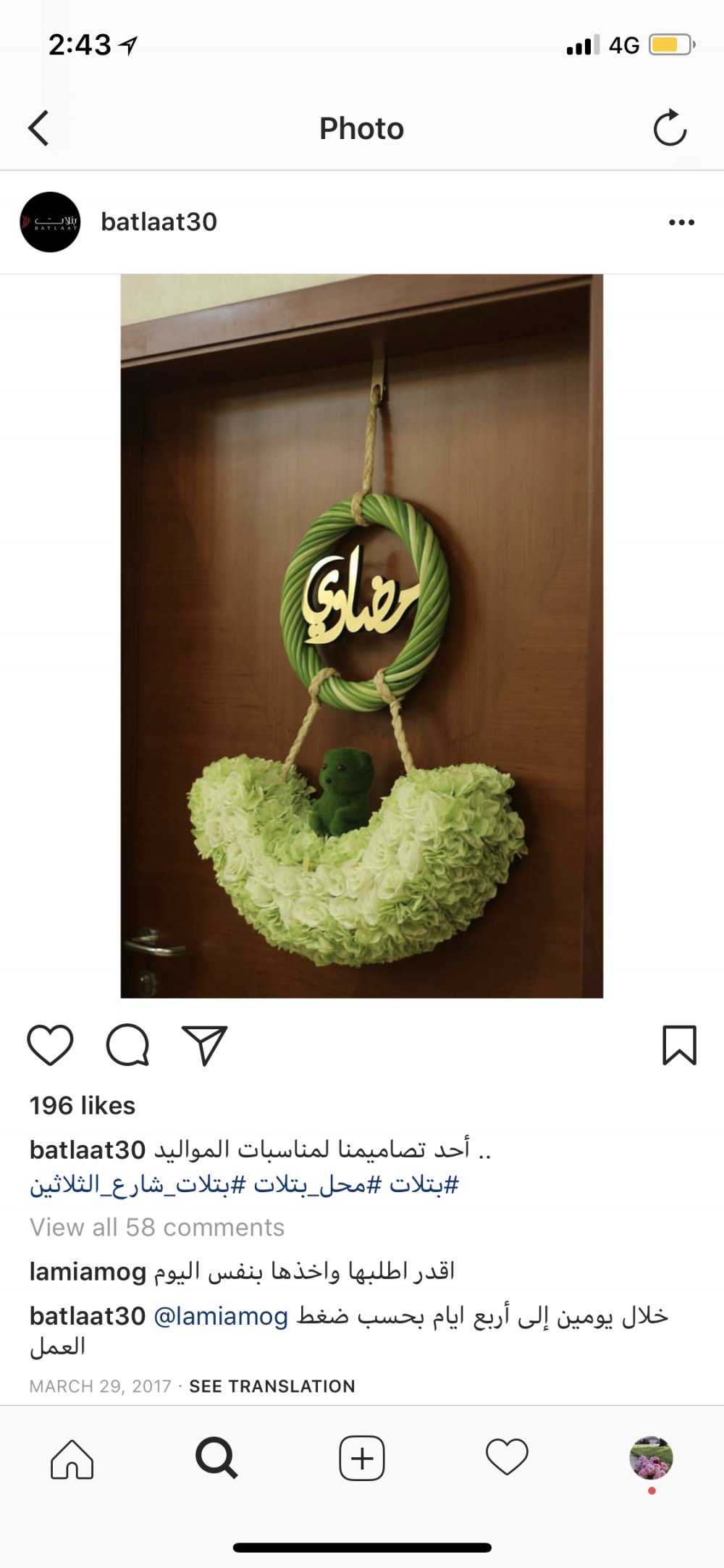Like the post with the heart icon
The image size is (724, 1568).
50,1045
